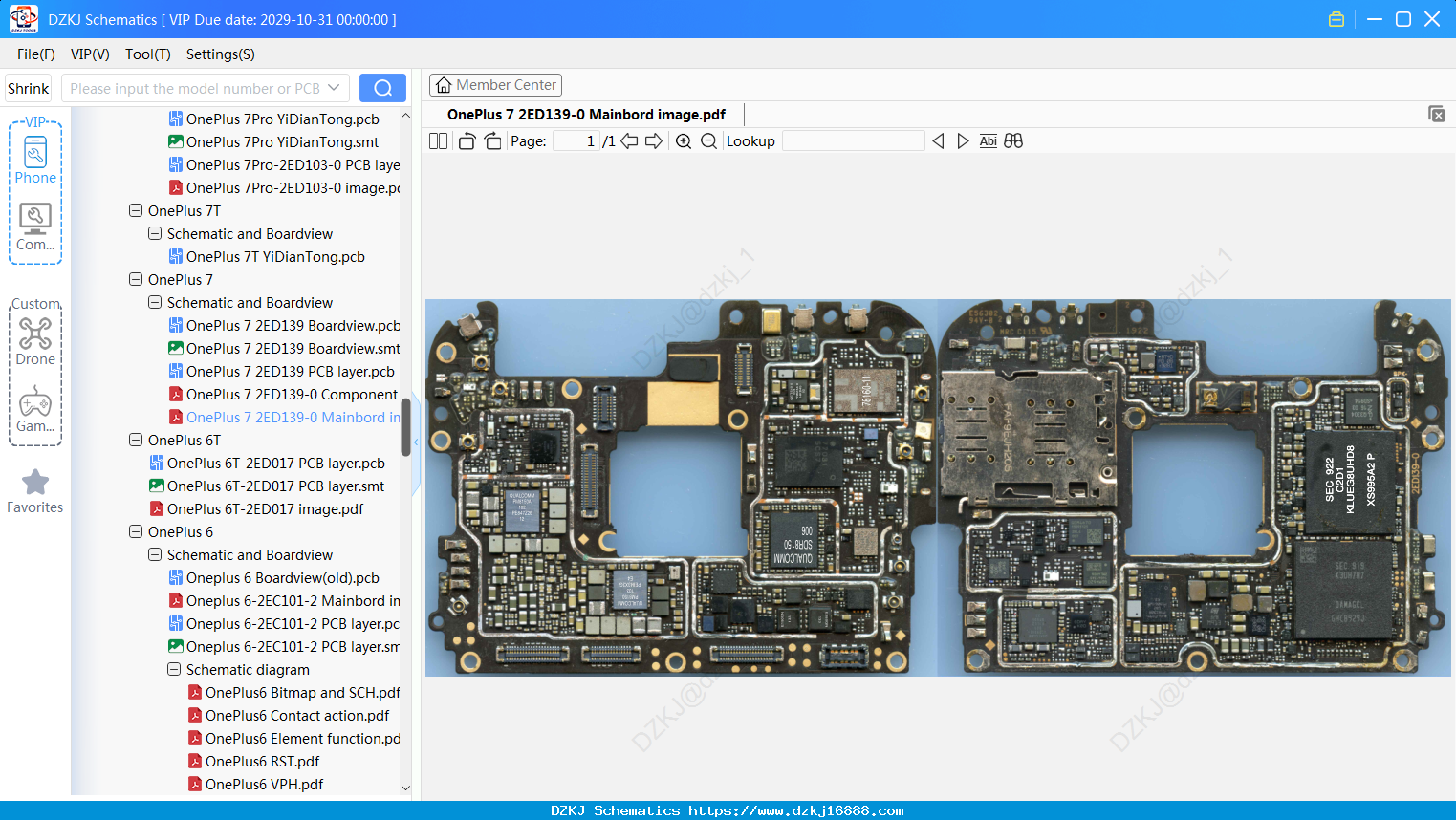Image resolution: width=1456 pixels, height=820 pixels.
Task: Open the File(F) menu
Action: [x=36, y=54]
